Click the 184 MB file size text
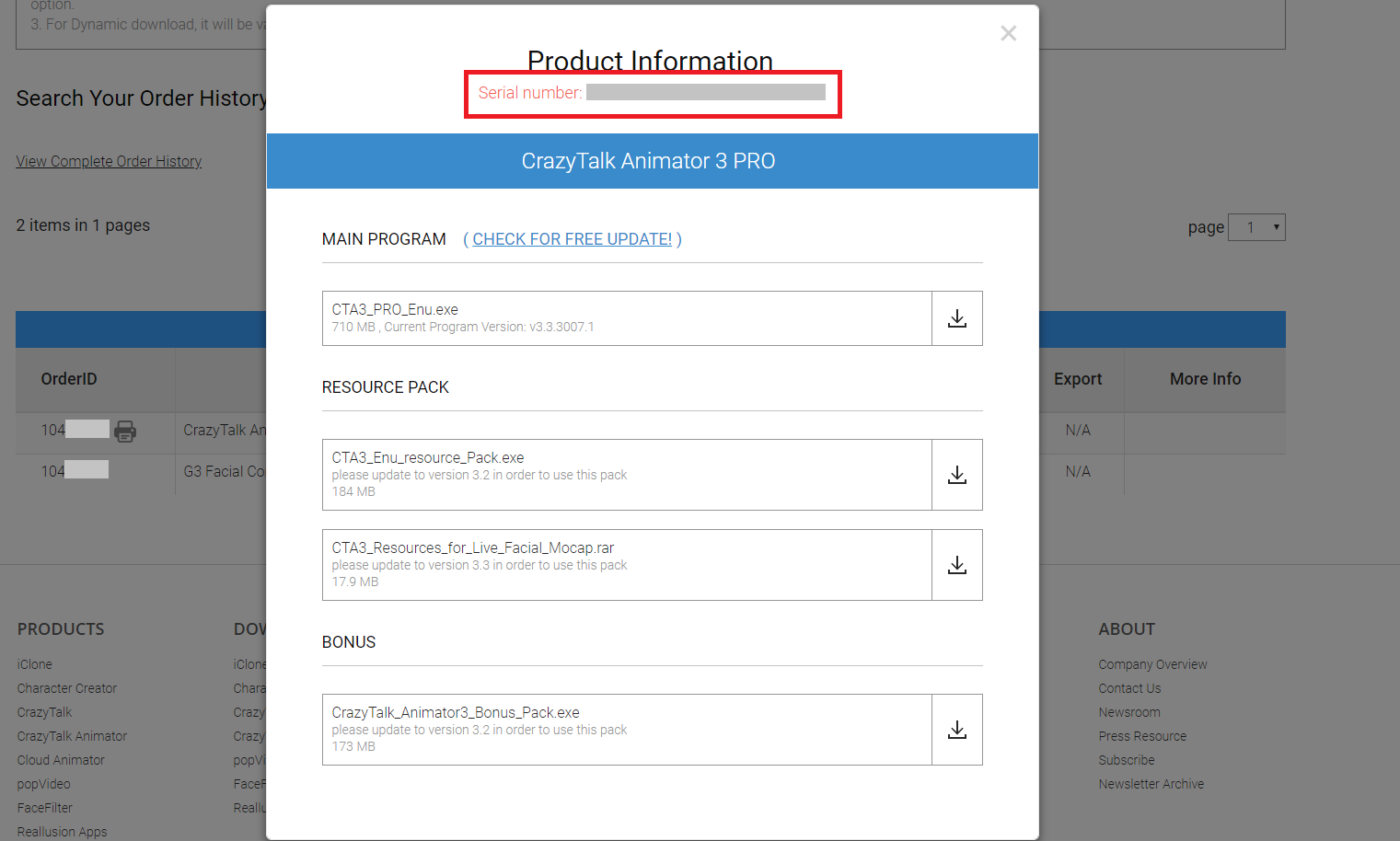 pyautogui.click(x=353, y=491)
